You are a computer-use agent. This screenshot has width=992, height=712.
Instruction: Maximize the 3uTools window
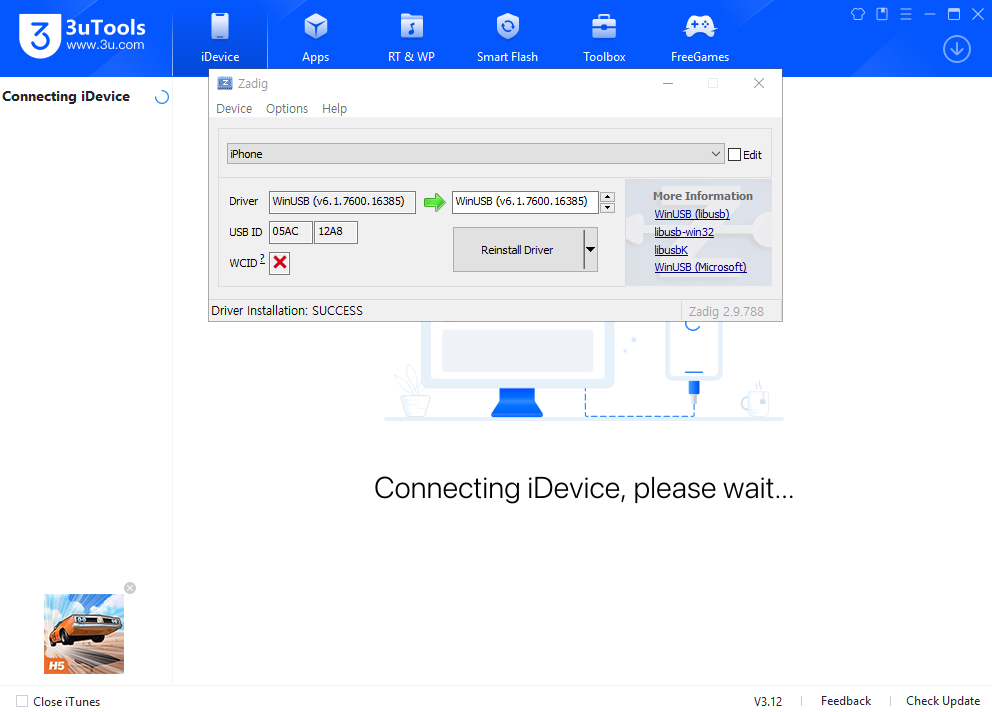pyautogui.click(x=954, y=14)
